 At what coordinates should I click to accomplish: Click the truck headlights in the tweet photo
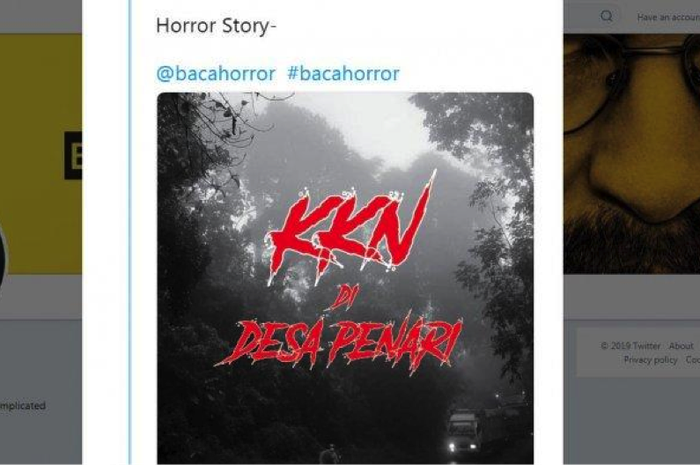point(462,446)
